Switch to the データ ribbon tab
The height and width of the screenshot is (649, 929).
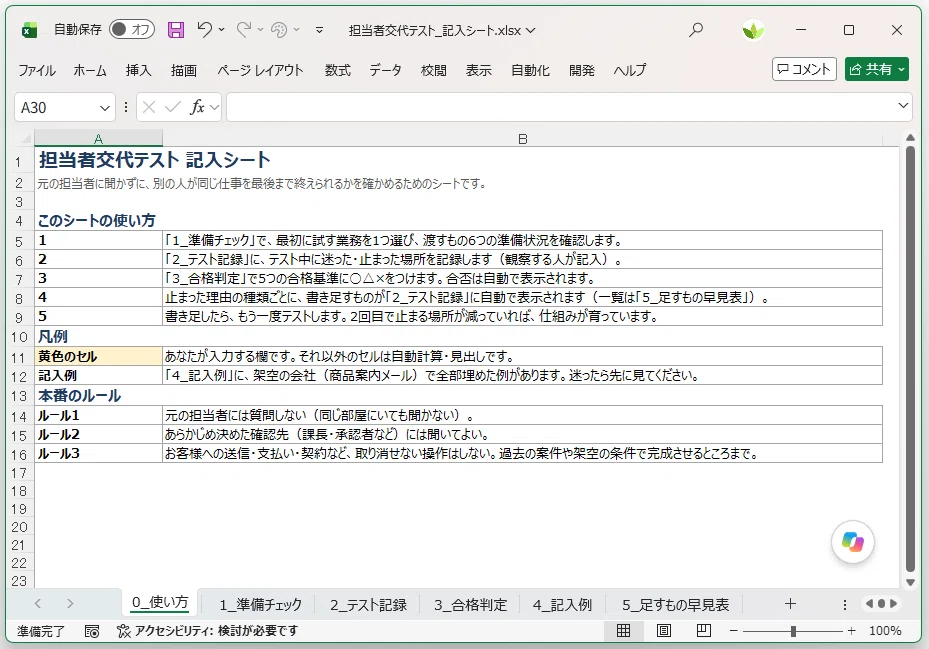point(386,70)
